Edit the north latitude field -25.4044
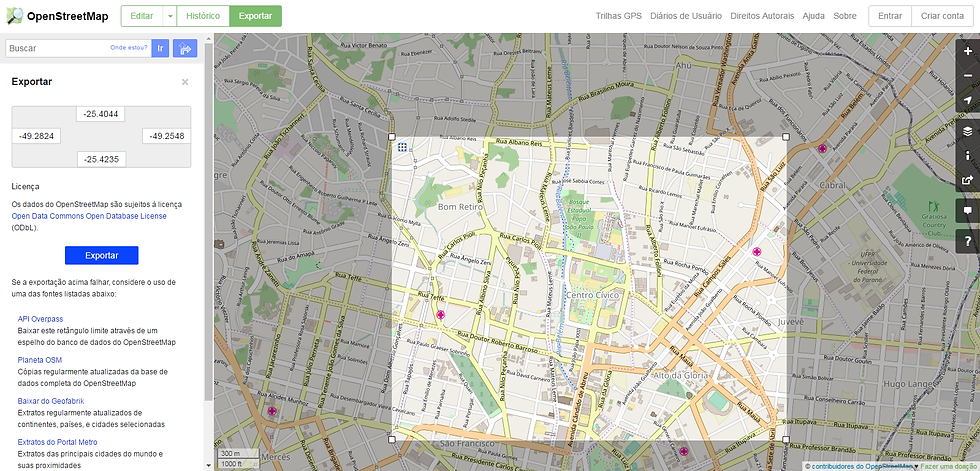Screen dimensions: 980x471 pos(101,114)
